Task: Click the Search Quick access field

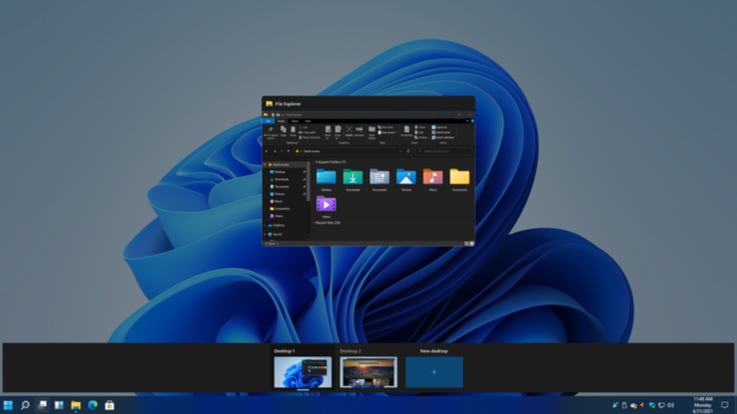Action: 444,151
